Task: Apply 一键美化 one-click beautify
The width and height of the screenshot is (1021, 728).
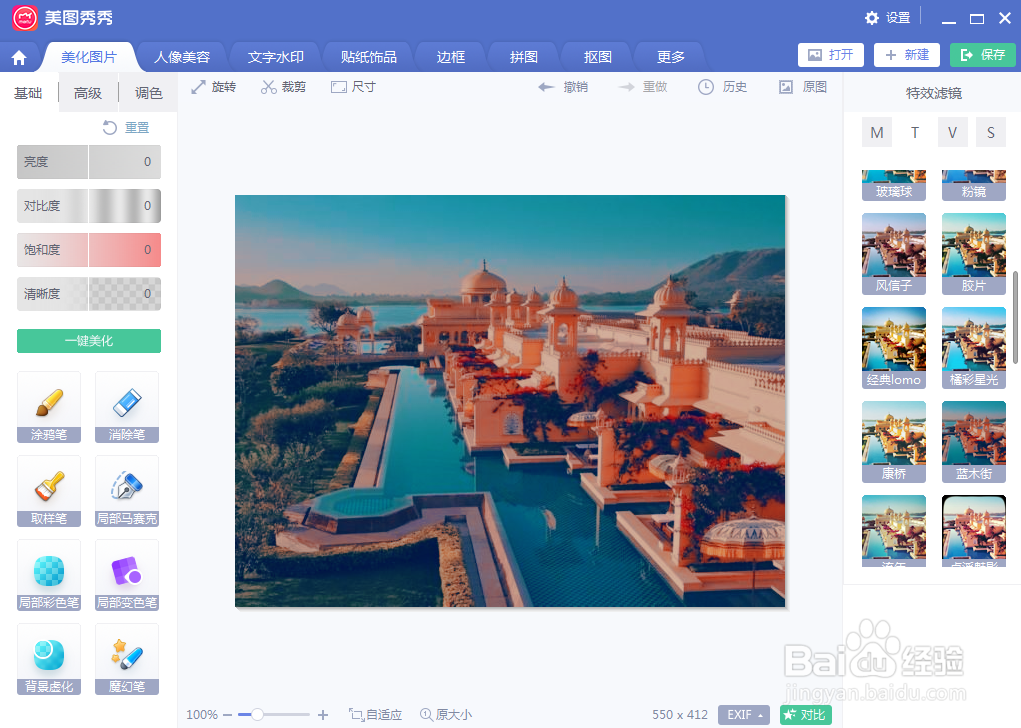Action: click(88, 340)
